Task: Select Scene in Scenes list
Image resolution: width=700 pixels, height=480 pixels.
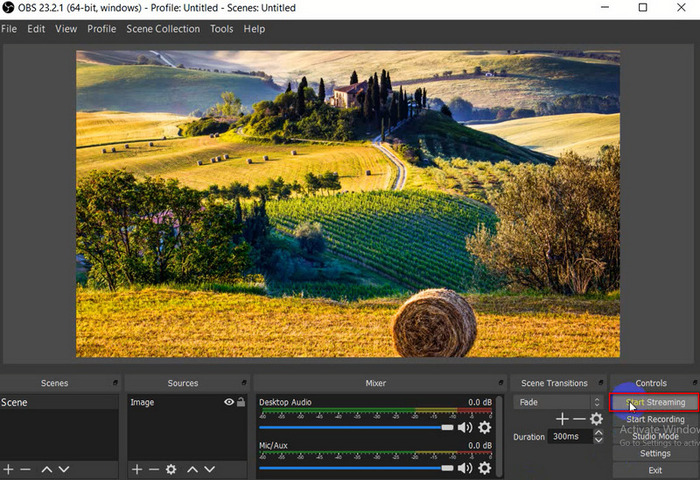Action: click(59, 402)
